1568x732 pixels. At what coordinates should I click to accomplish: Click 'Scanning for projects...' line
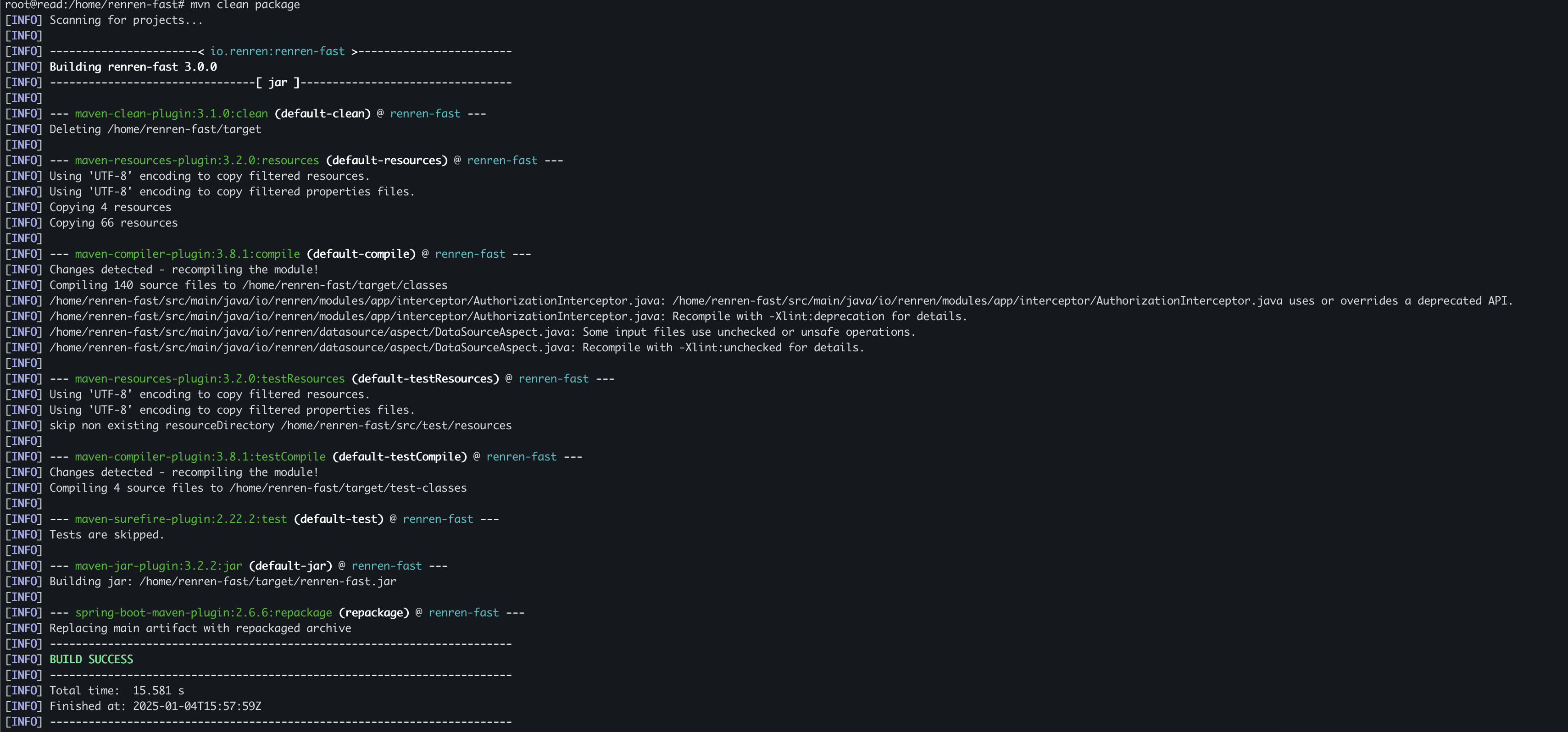click(126, 20)
